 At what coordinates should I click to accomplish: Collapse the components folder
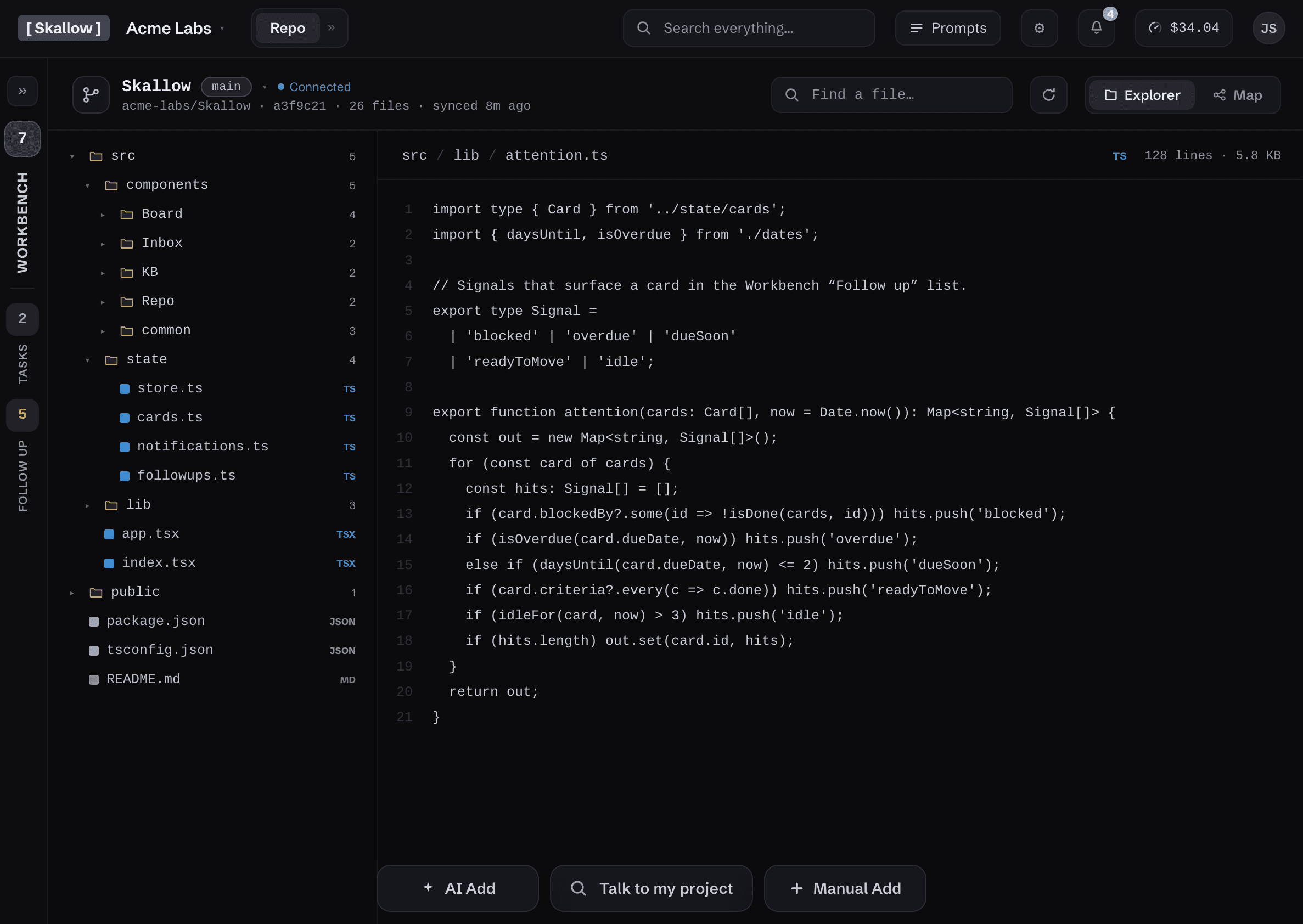click(88, 185)
